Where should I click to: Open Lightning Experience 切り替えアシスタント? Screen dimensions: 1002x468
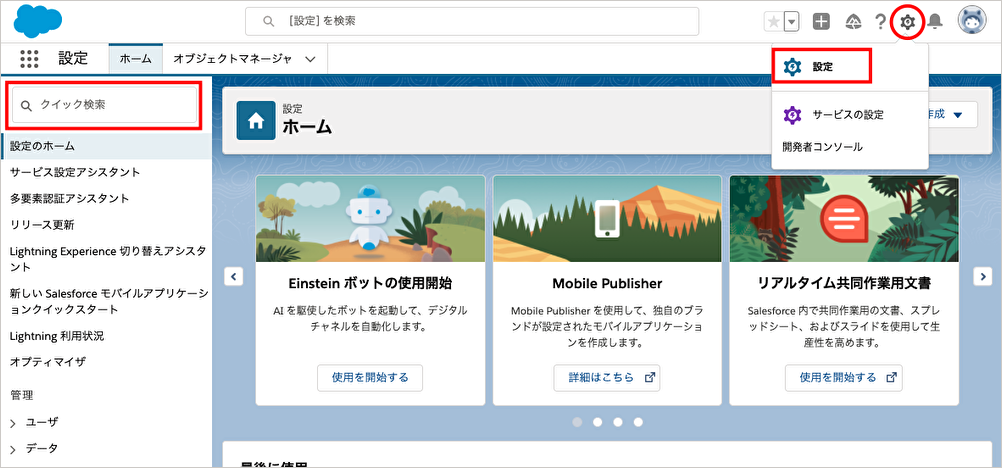click(108, 258)
